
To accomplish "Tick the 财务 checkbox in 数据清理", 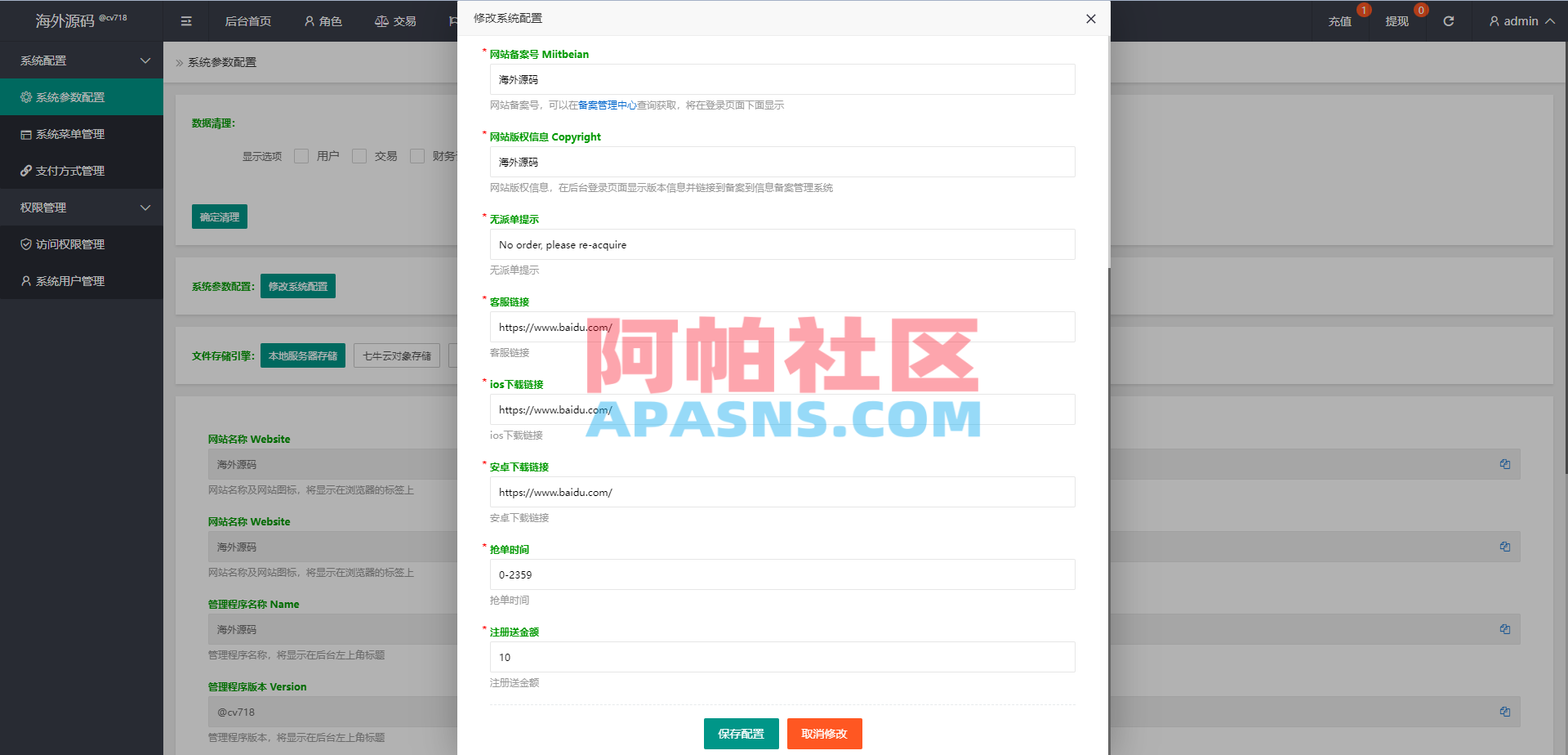I will click(x=417, y=155).
